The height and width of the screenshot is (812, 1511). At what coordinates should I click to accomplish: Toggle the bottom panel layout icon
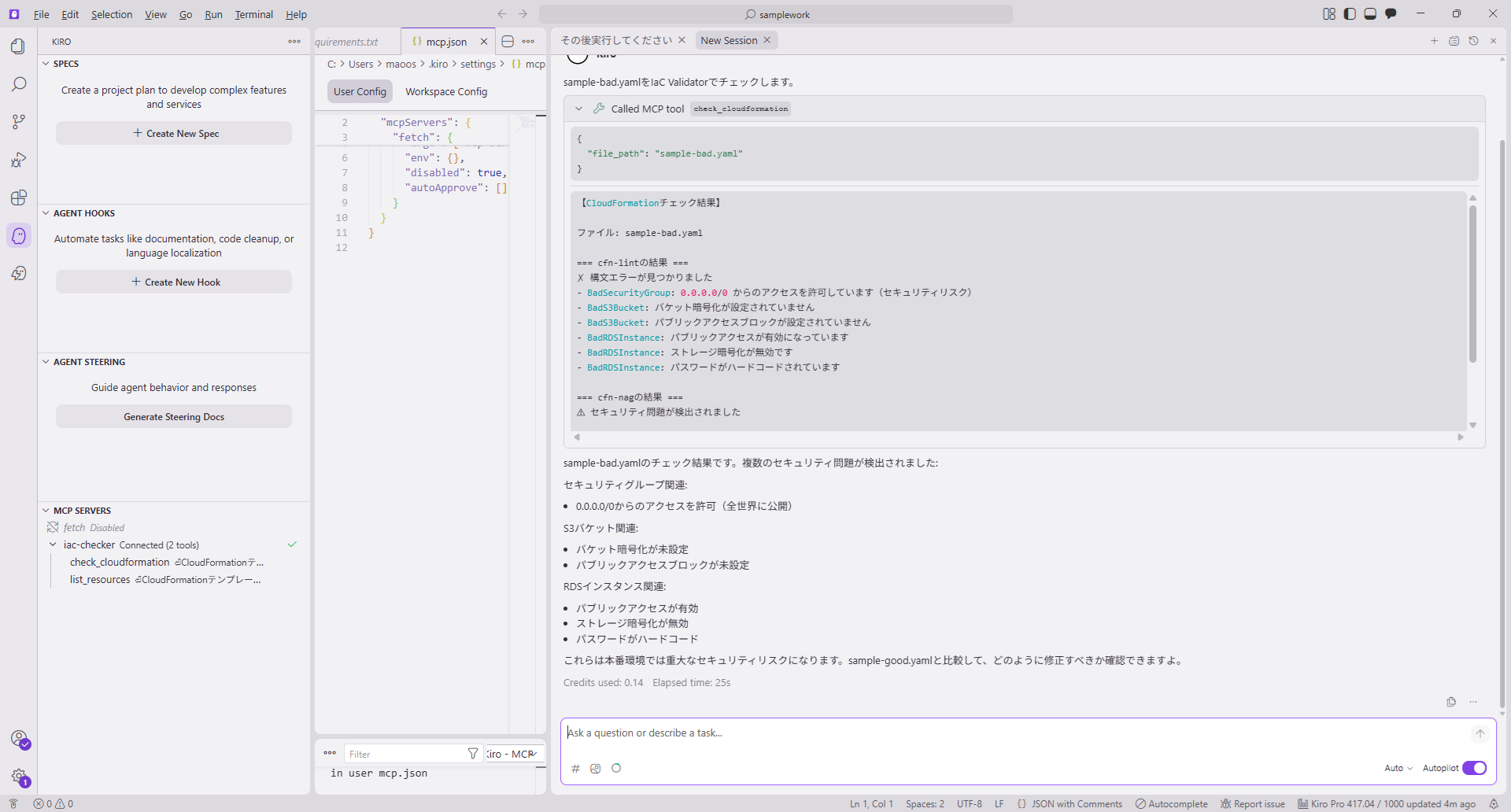[x=1370, y=14]
